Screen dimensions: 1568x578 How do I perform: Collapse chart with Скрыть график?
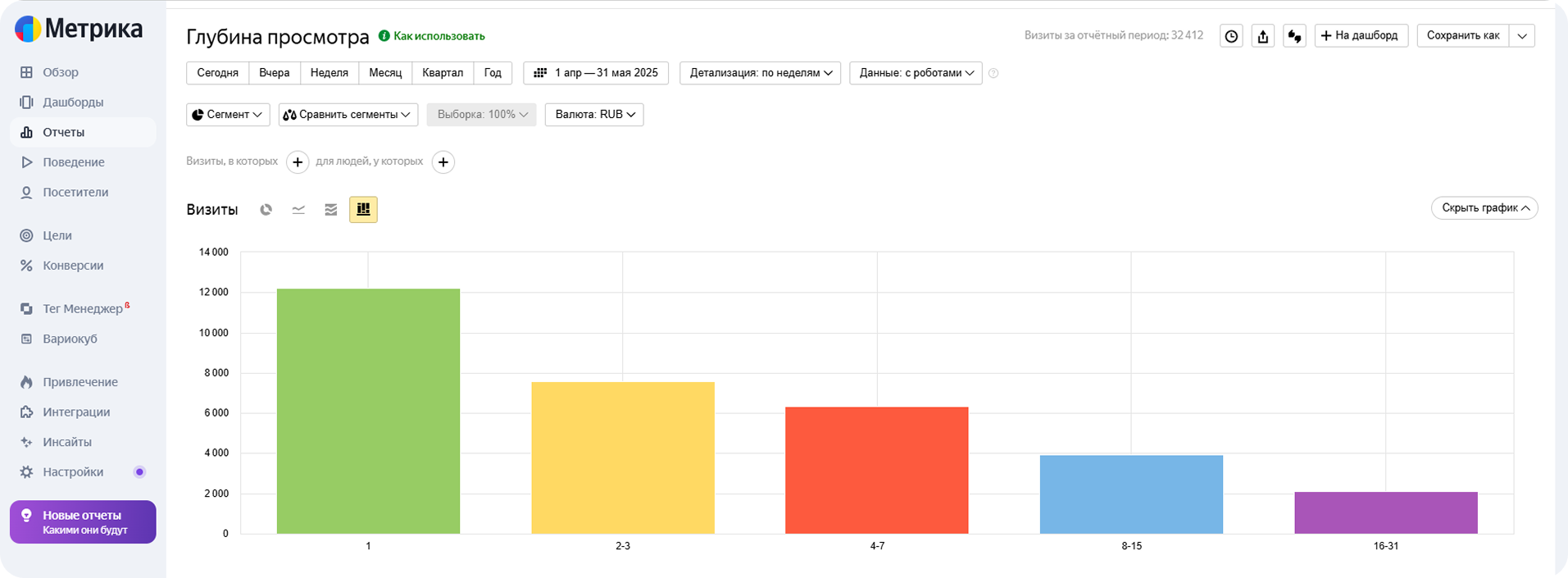tap(1484, 208)
